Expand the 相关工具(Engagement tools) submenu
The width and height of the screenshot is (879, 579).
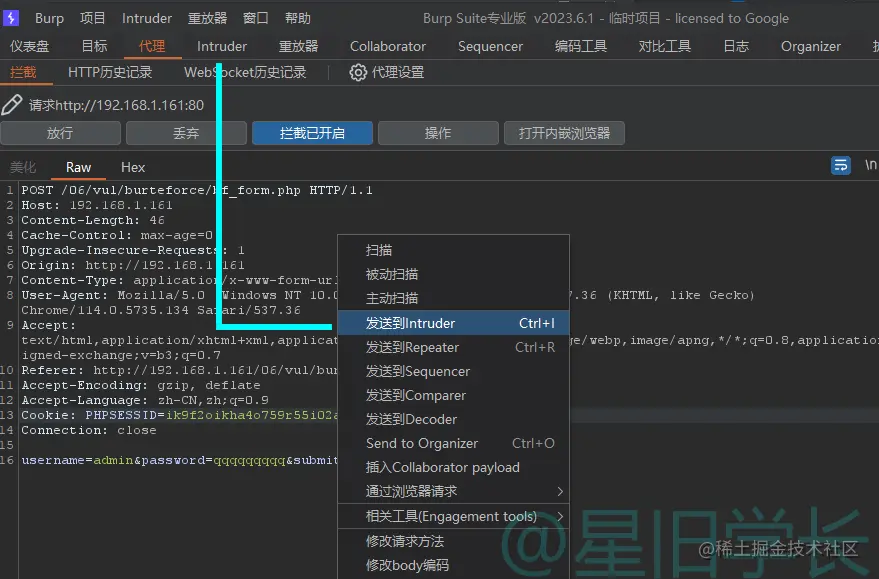[x=454, y=516]
